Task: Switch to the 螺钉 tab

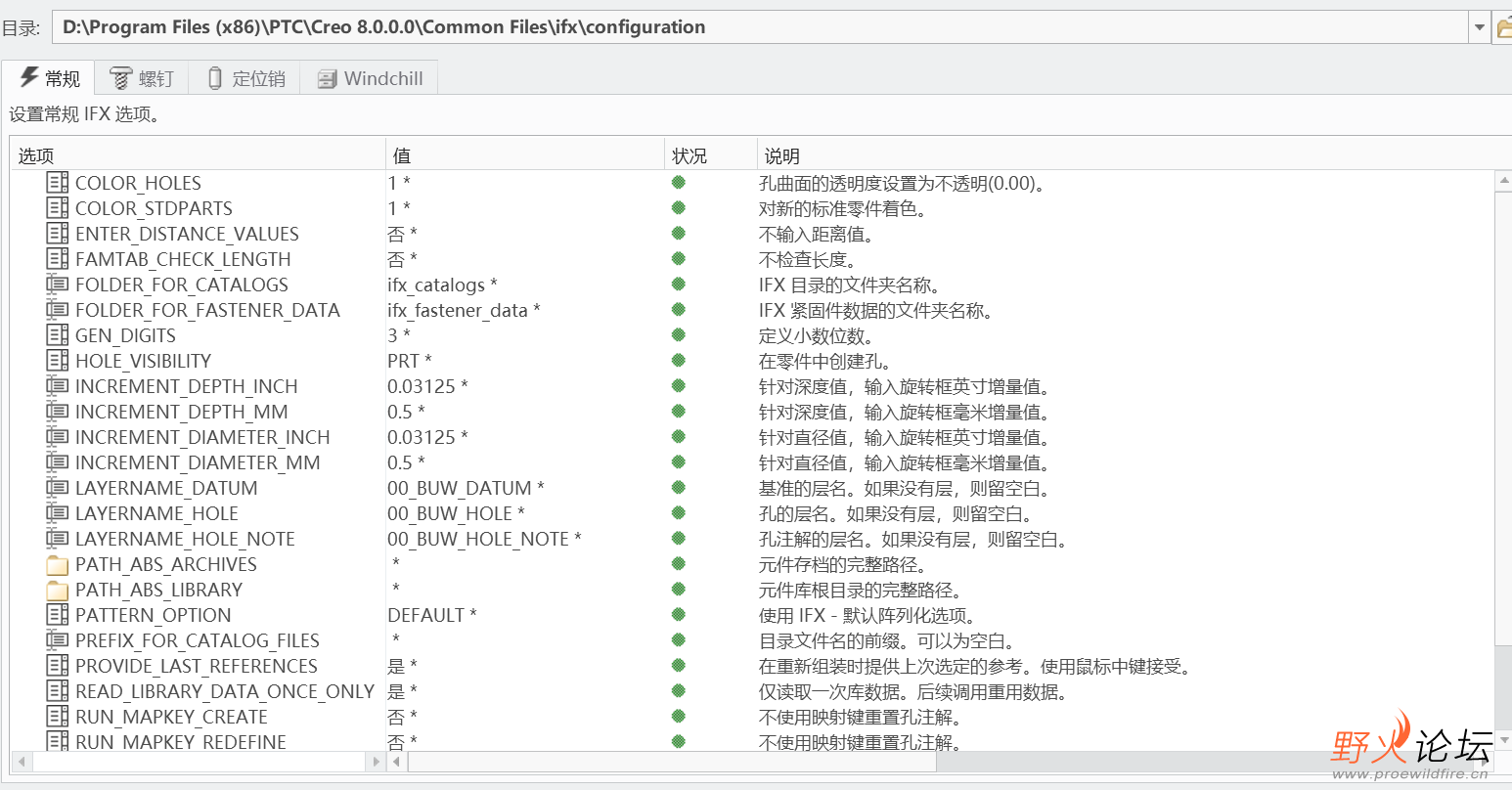Action: coord(142,78)
